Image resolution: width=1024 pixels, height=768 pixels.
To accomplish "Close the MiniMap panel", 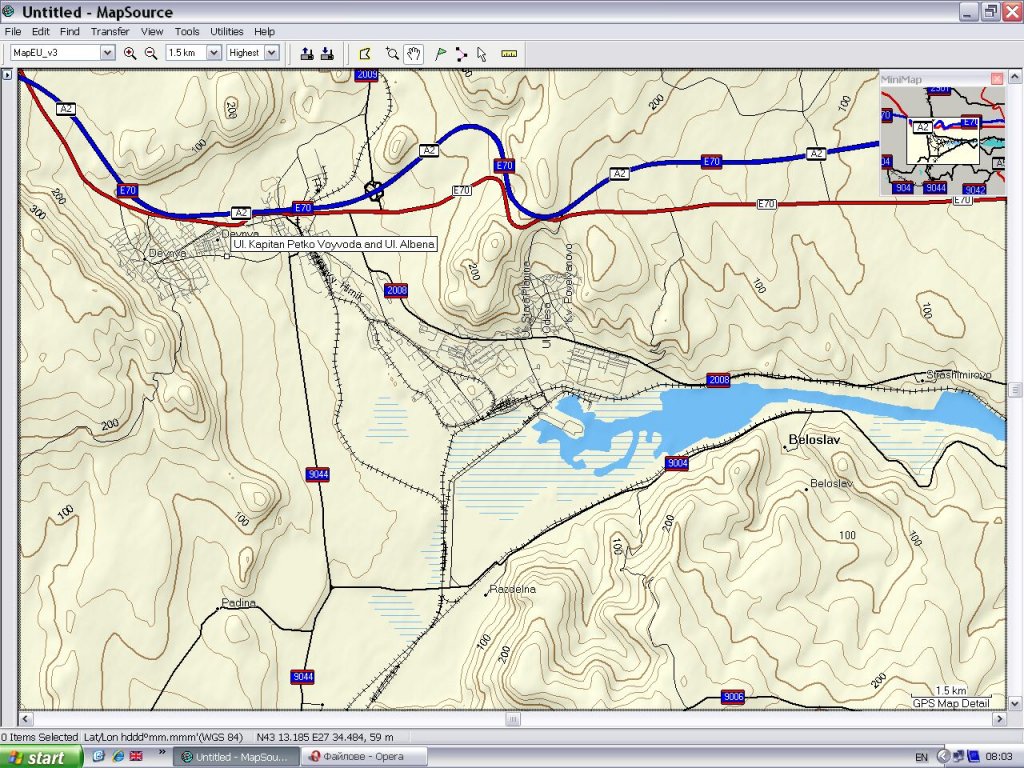I will (997, 79).
